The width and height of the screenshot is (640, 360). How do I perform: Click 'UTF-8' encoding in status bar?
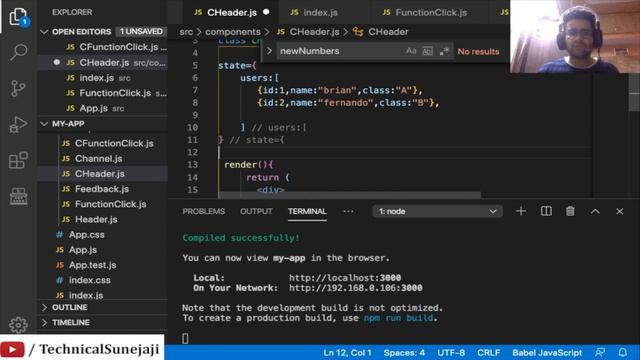pos(451,352)
